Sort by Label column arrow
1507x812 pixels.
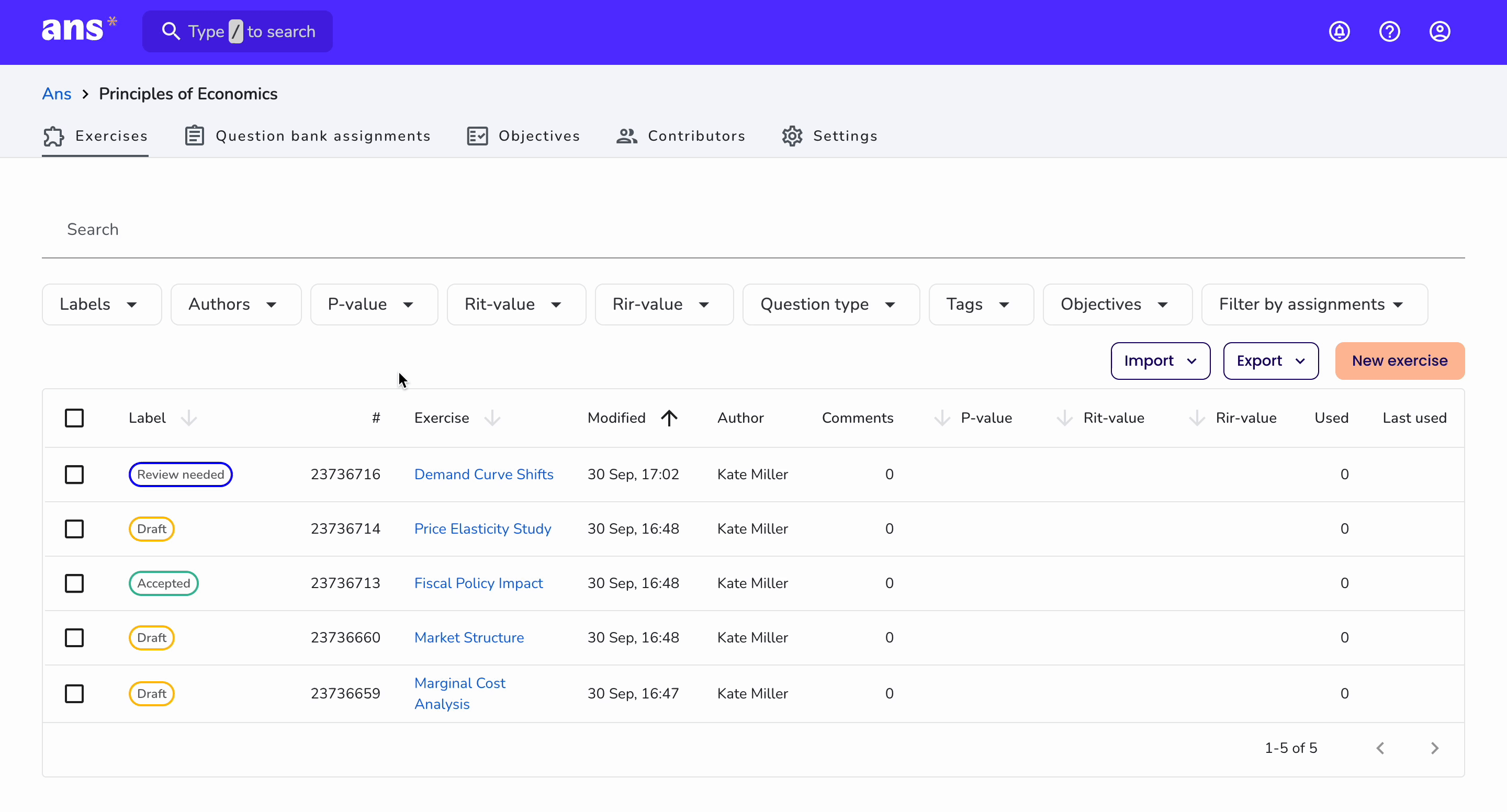[188, 418]
